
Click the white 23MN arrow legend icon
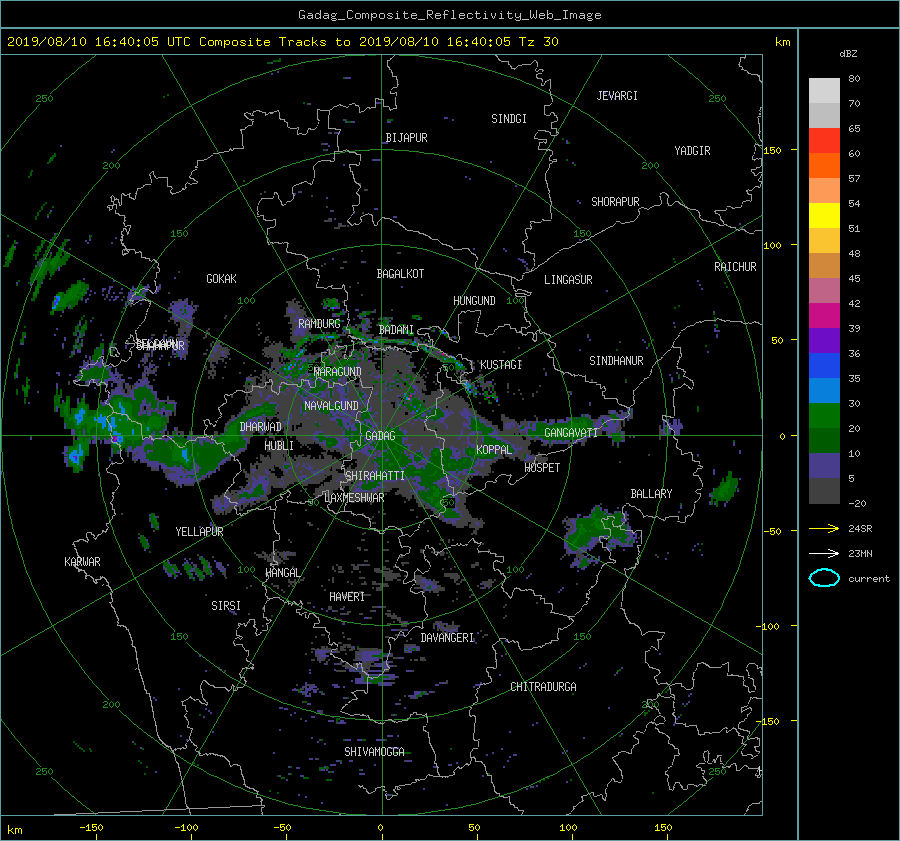pyautogui.click(x=824, y=553)
